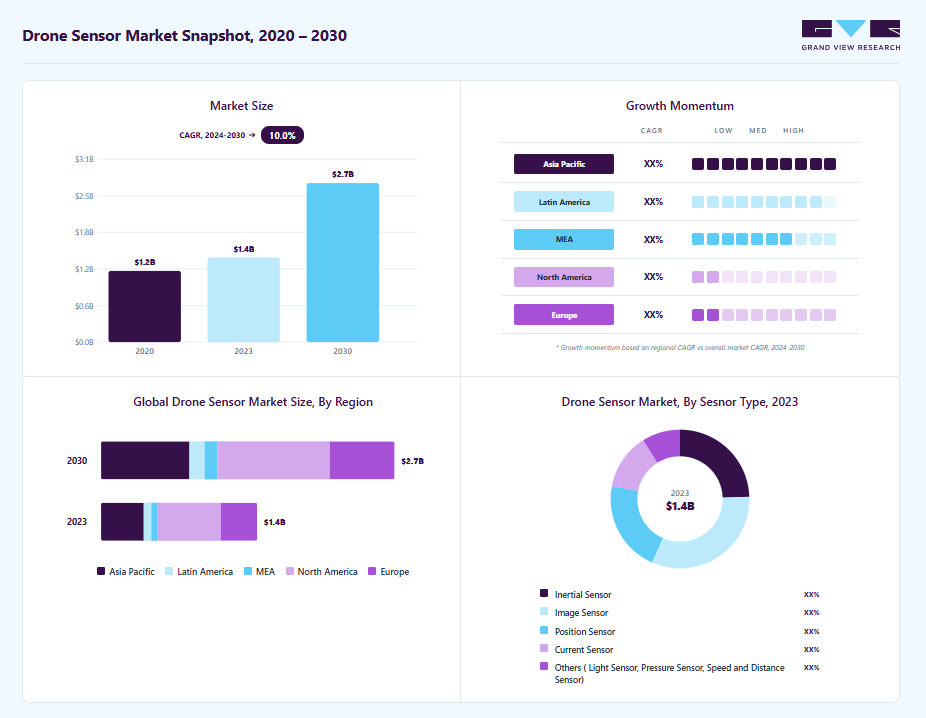Click the Latin America legend swatch
926x718 pixels.
[169, 571]
